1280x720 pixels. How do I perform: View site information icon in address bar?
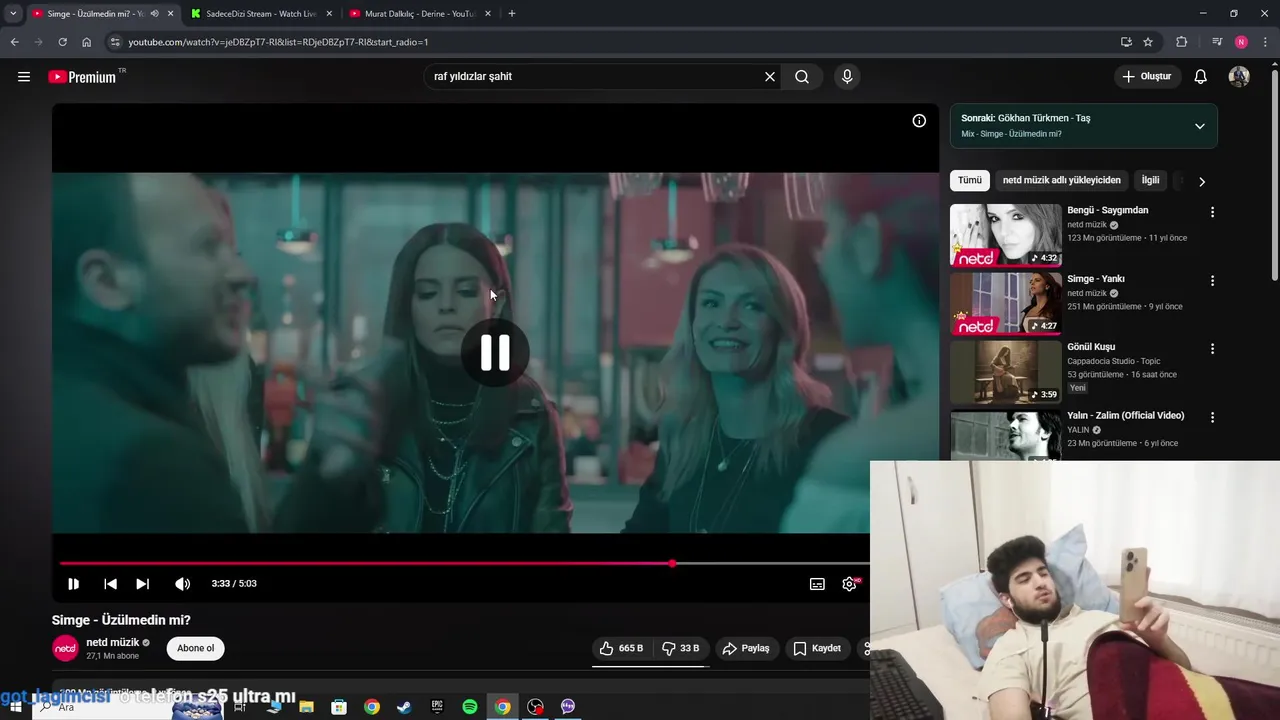(115, 42)
